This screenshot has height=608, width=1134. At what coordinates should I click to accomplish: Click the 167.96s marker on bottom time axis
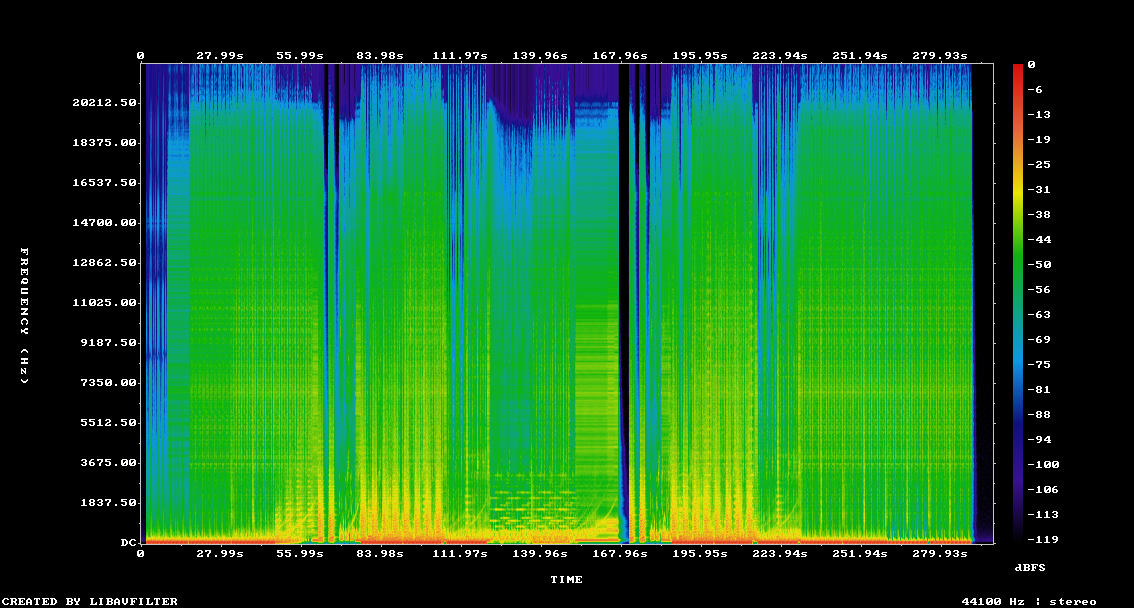click(620, 554)
